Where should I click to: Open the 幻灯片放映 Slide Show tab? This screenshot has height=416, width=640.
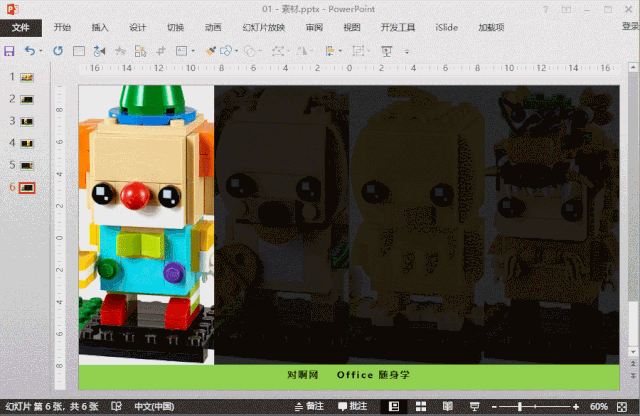(264, 27)
